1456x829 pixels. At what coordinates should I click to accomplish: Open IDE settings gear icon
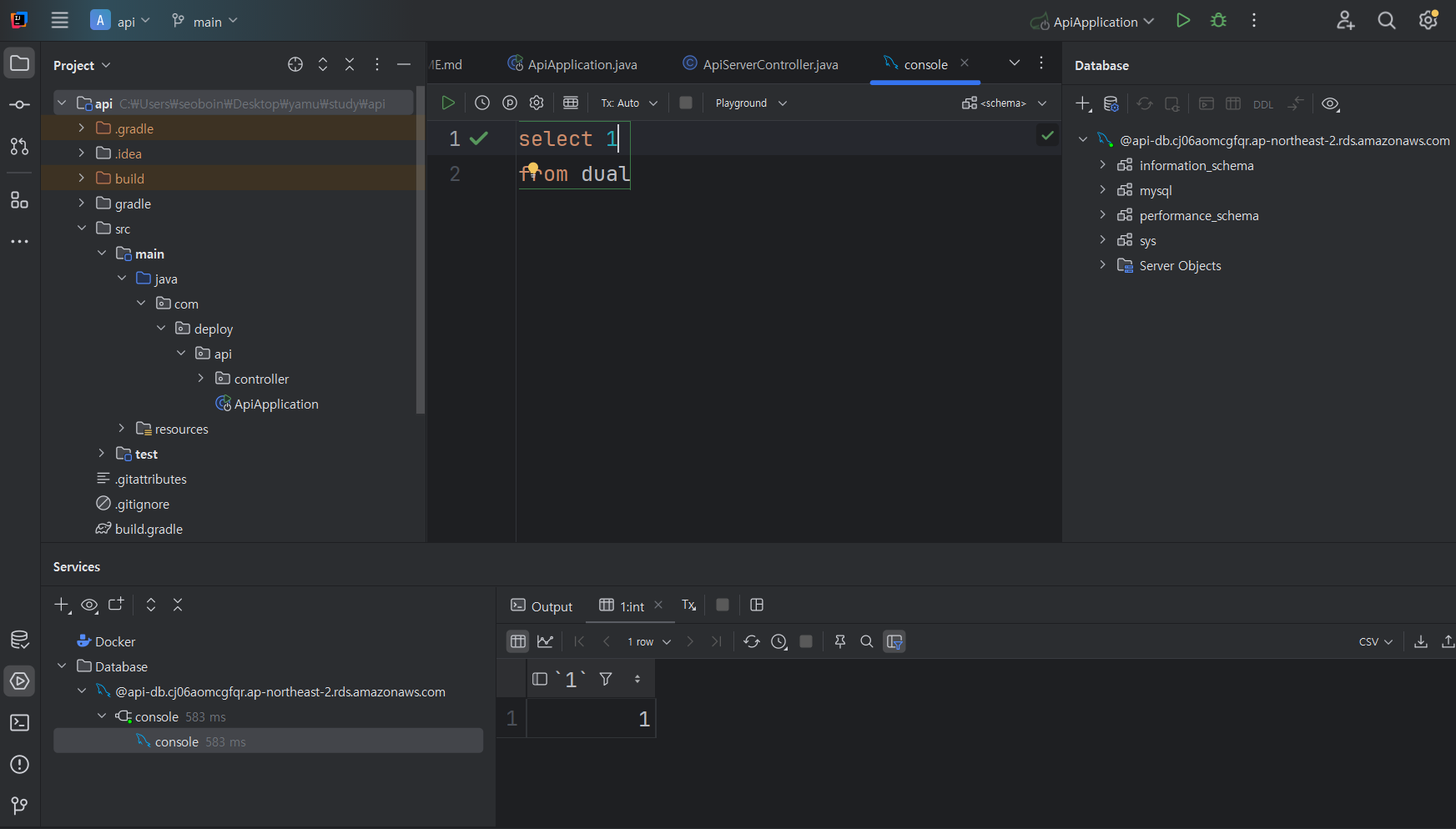1428,21
